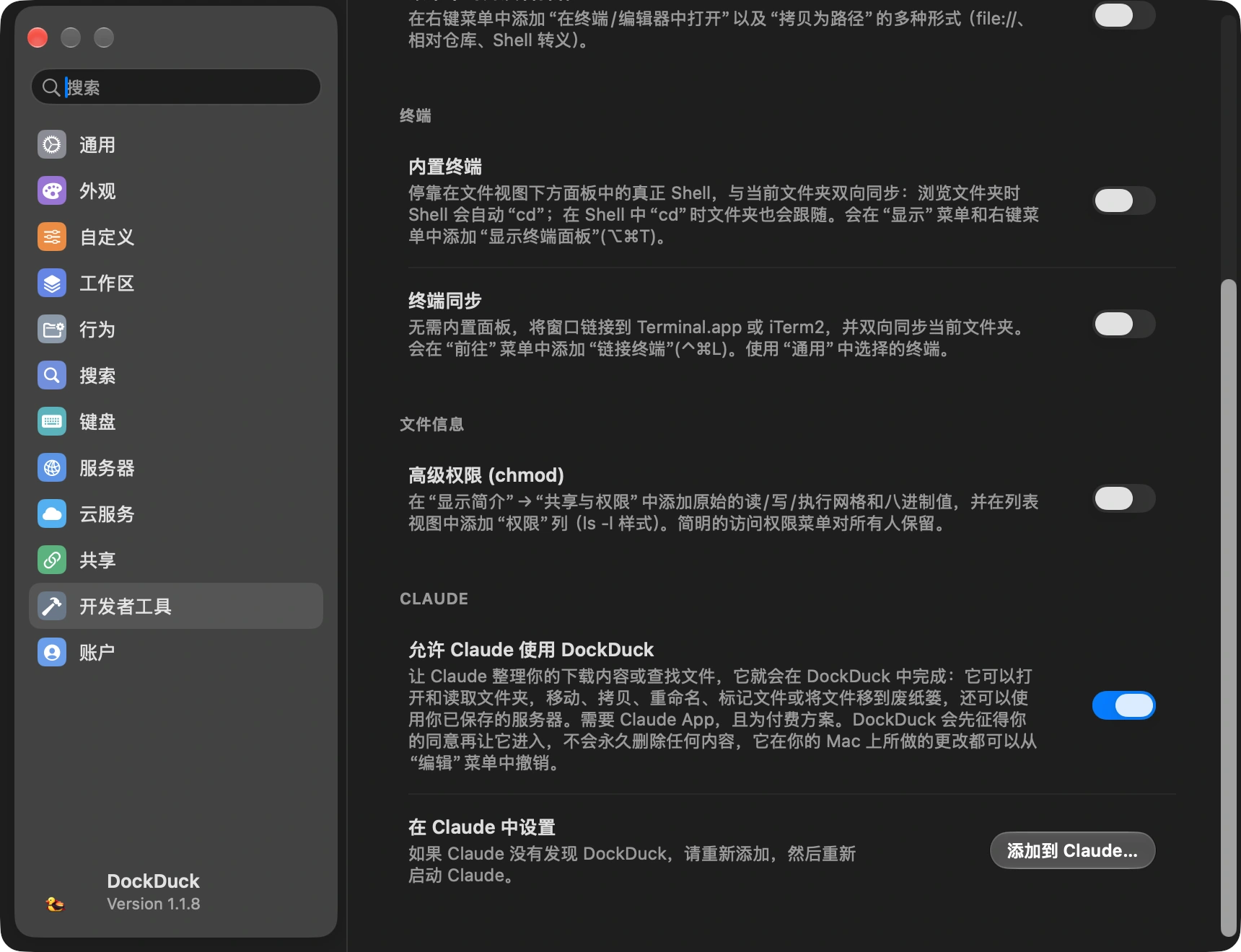Toggle the 高级权限 (chmod) switch

[1123, 498]
